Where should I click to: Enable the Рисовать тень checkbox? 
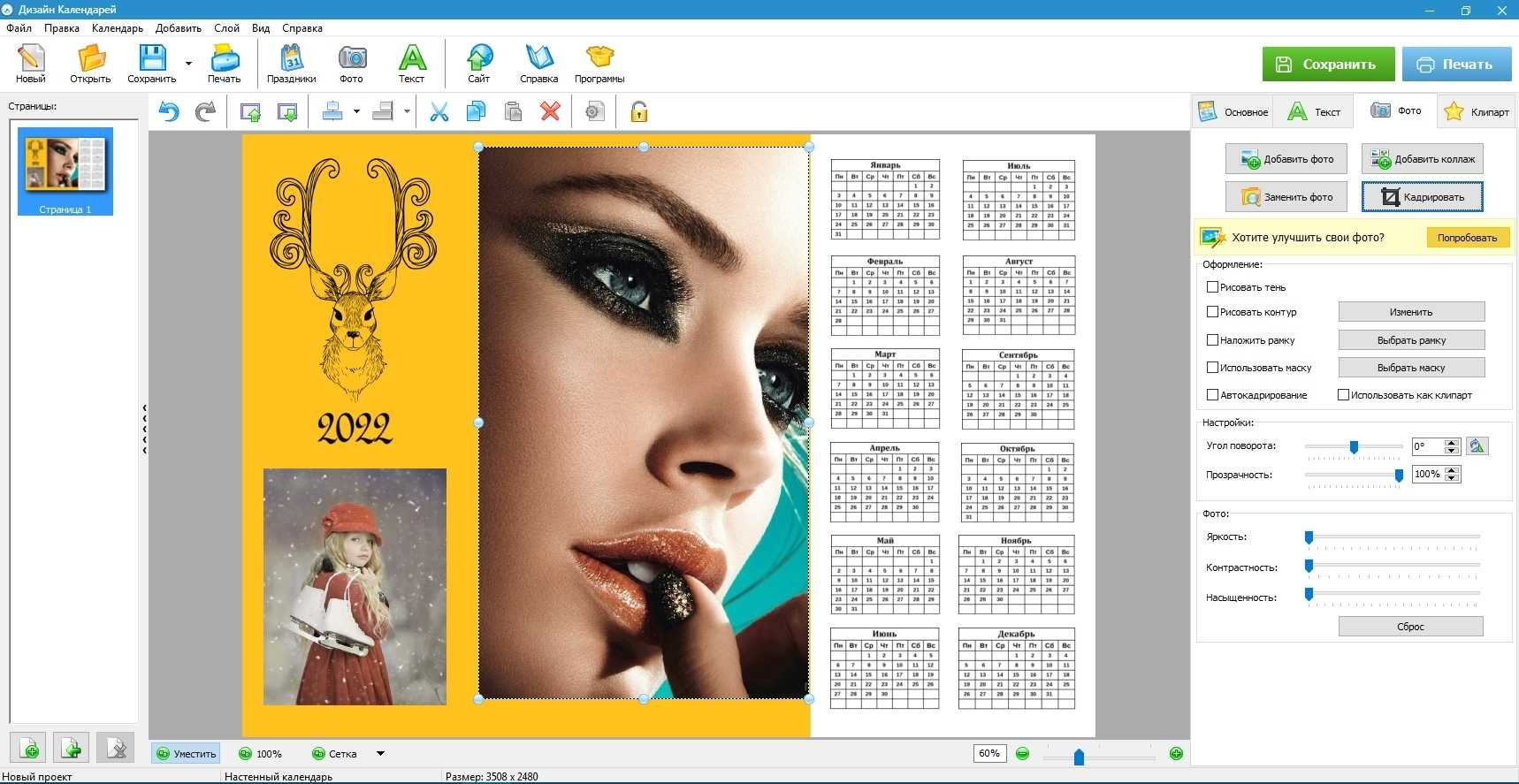tap(1213, 287)
